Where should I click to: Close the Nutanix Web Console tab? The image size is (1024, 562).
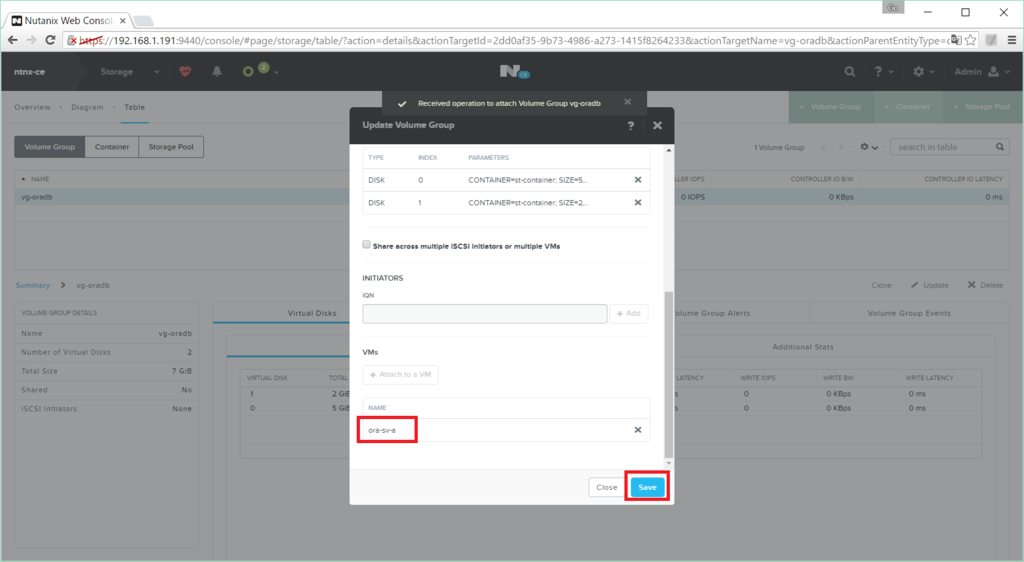point(122,21)
